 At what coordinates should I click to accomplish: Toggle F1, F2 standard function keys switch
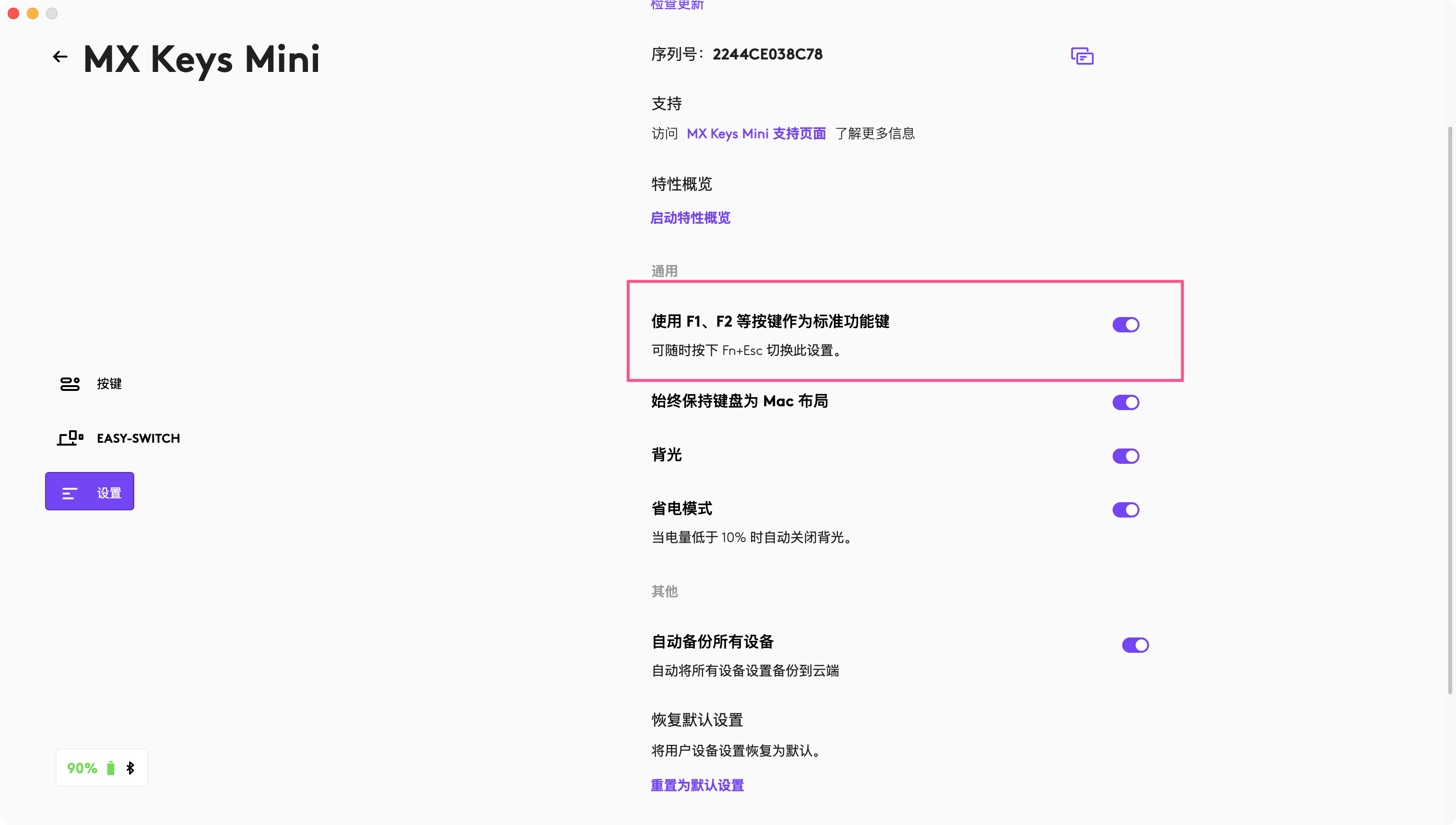tap(1125, 325)
